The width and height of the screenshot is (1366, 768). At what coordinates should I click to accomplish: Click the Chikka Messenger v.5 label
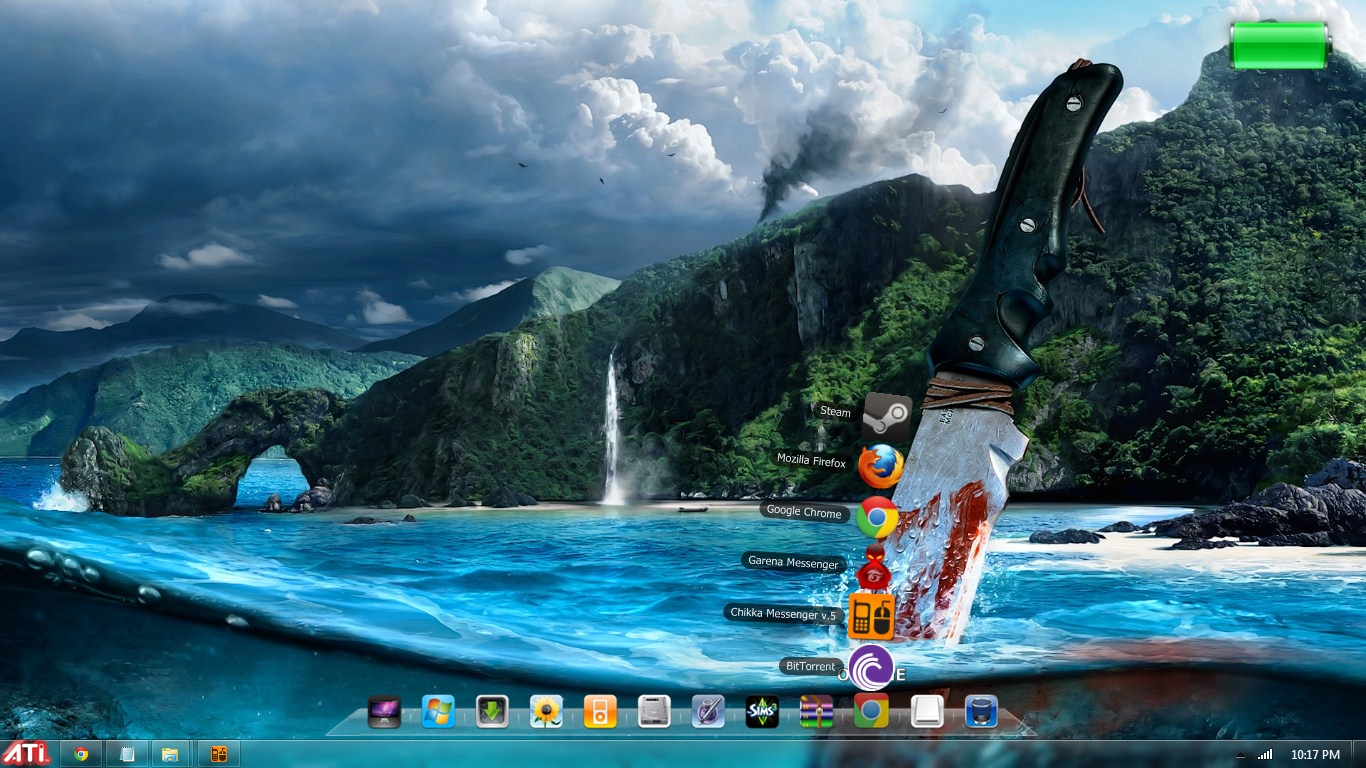pos(782,614)
